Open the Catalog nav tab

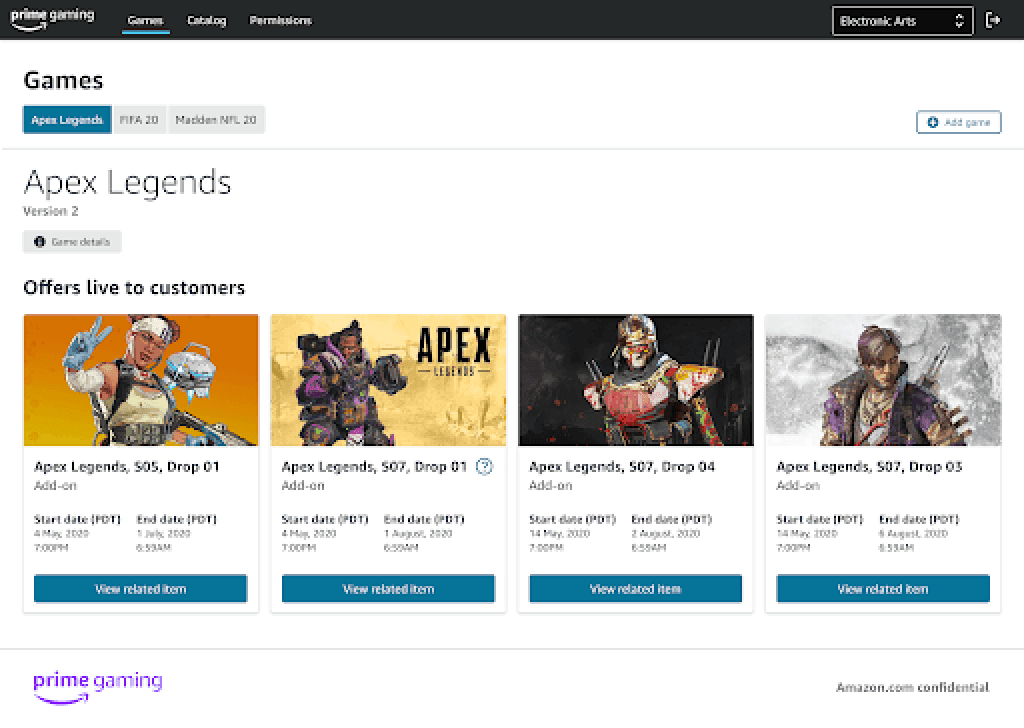[x=206, y=20]
